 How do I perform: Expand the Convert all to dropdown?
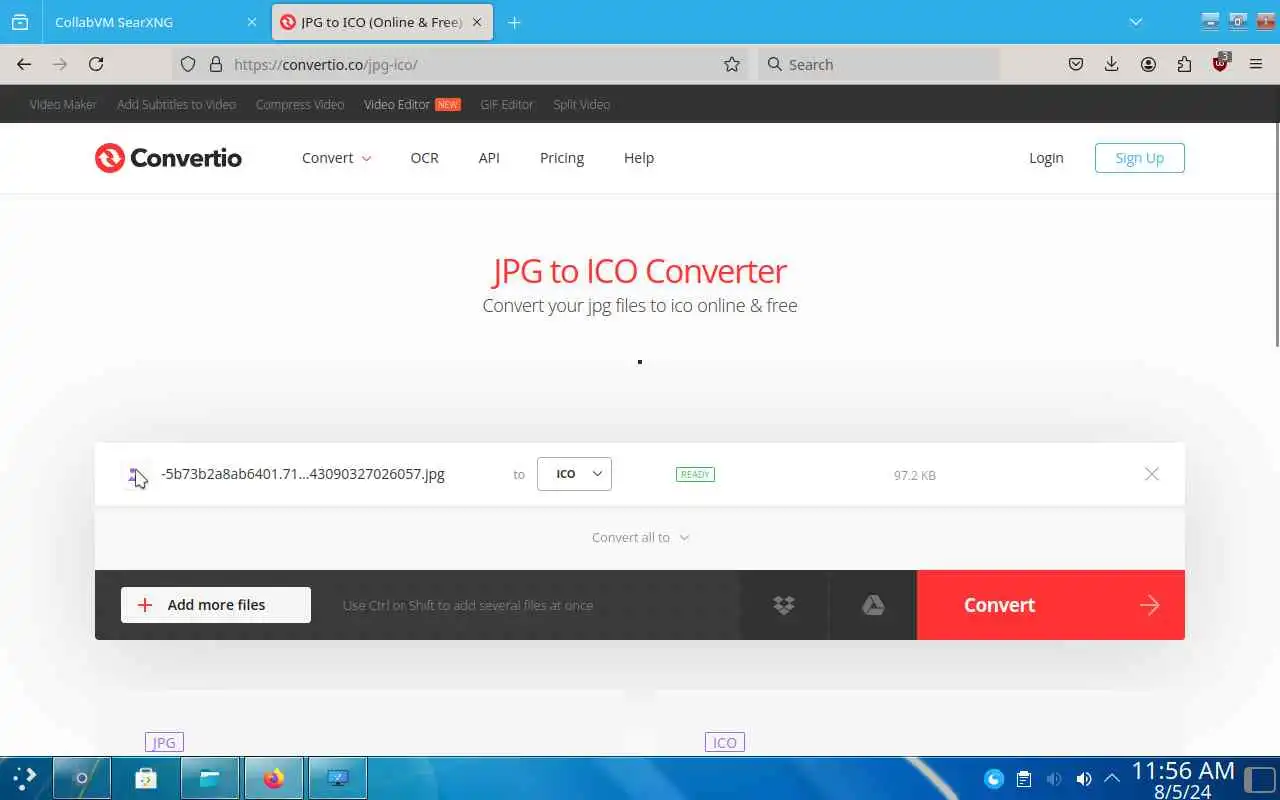point(640,537)
